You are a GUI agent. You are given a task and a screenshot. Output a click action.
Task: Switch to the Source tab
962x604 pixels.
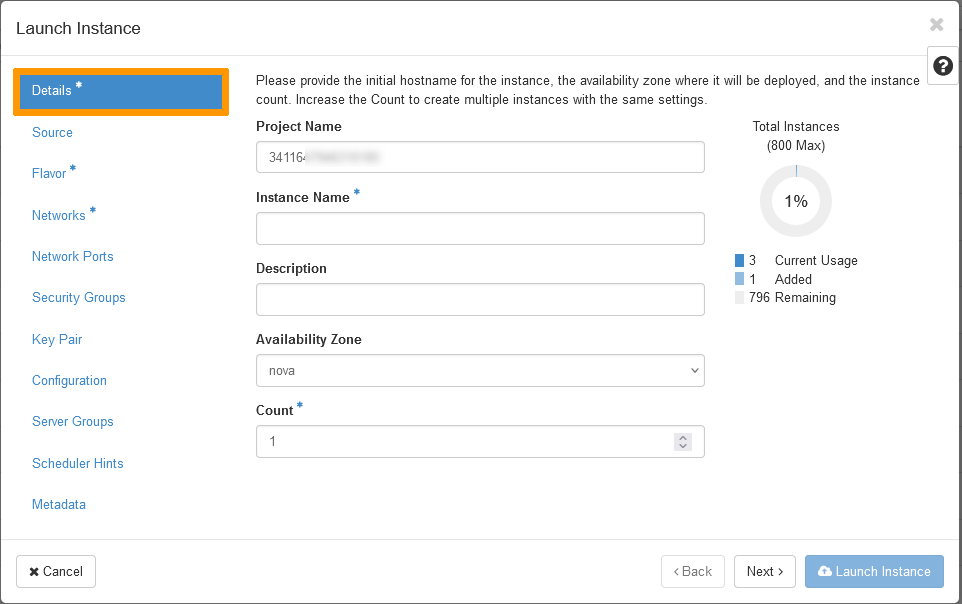tap(52, 132)
